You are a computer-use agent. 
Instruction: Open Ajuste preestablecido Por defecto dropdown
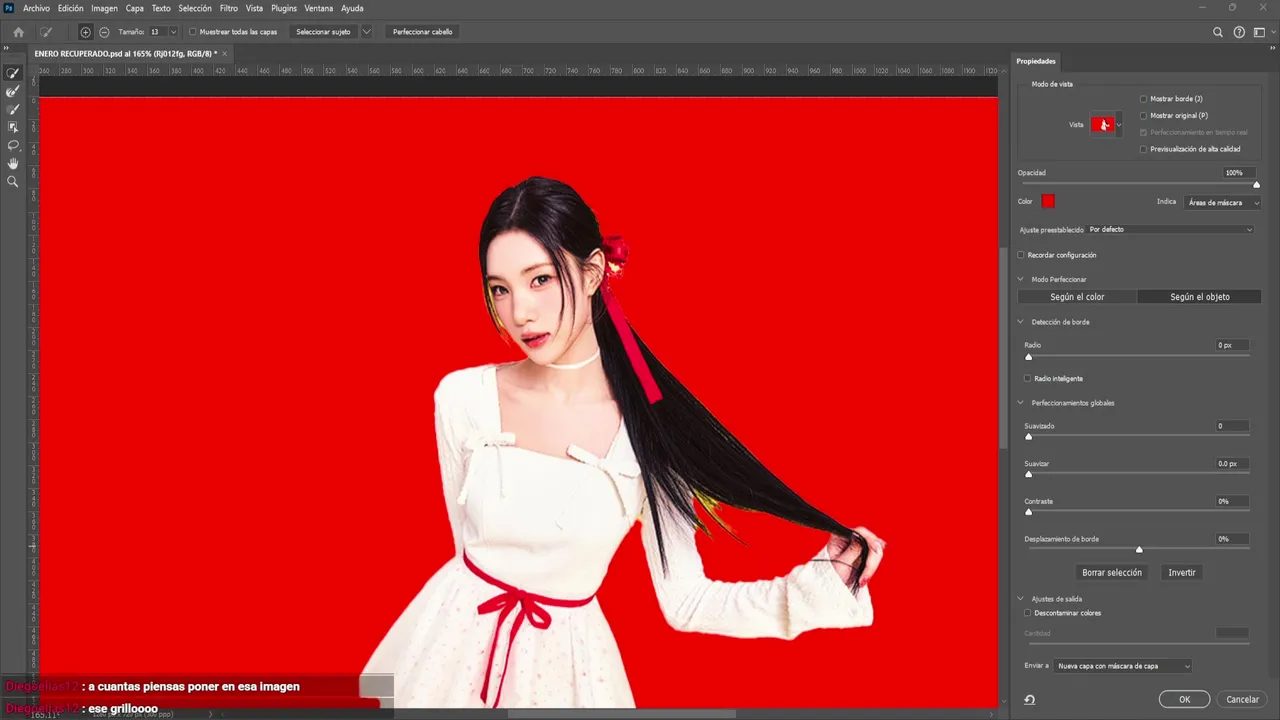[x=1170, y=230]
